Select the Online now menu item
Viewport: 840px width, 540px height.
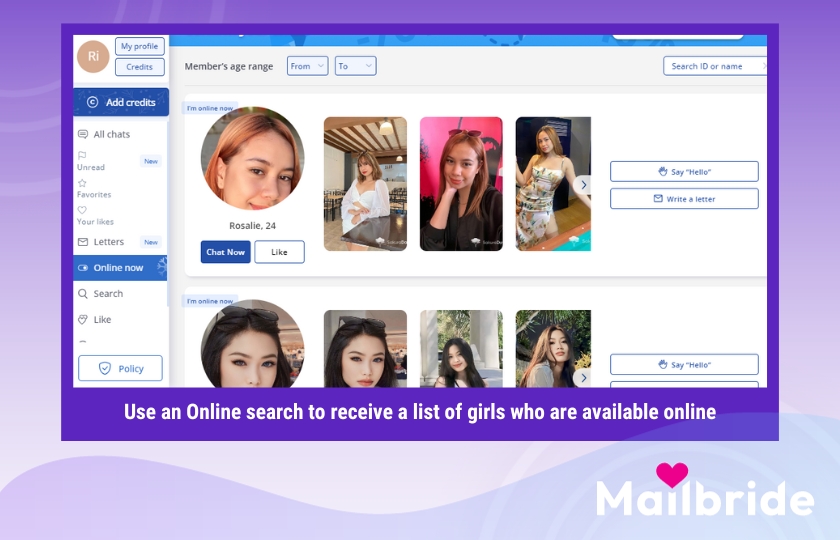(120, 268)
